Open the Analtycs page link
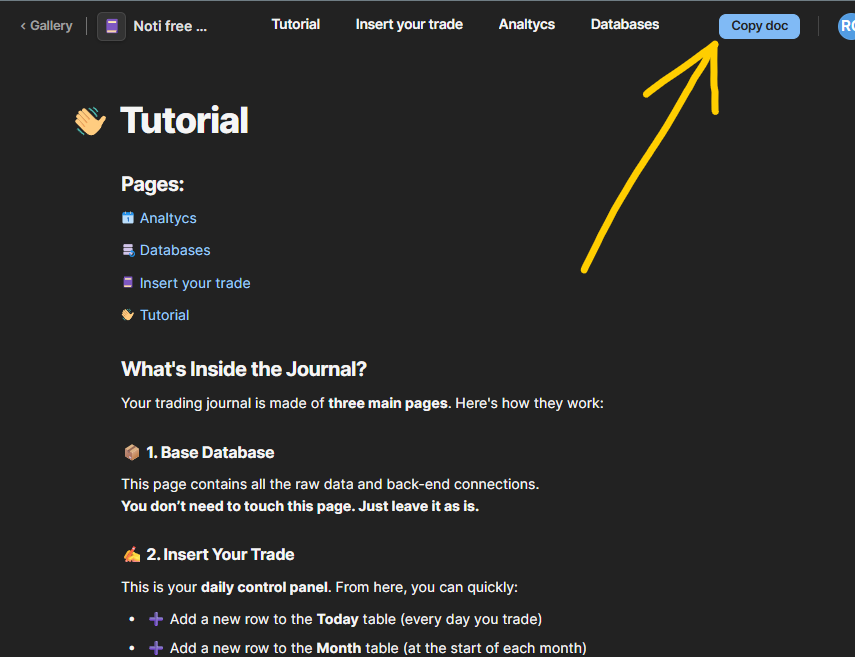855x657 pixels. (168, 218)
